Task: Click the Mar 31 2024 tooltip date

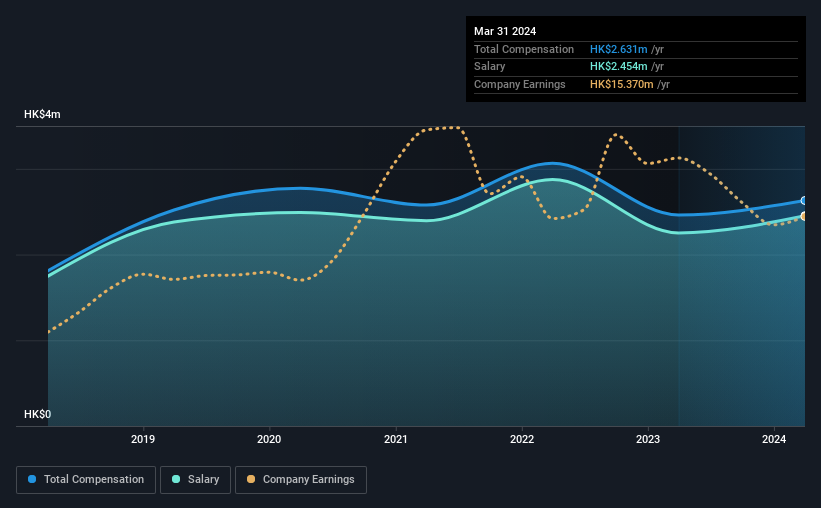Action: (505, 31)
